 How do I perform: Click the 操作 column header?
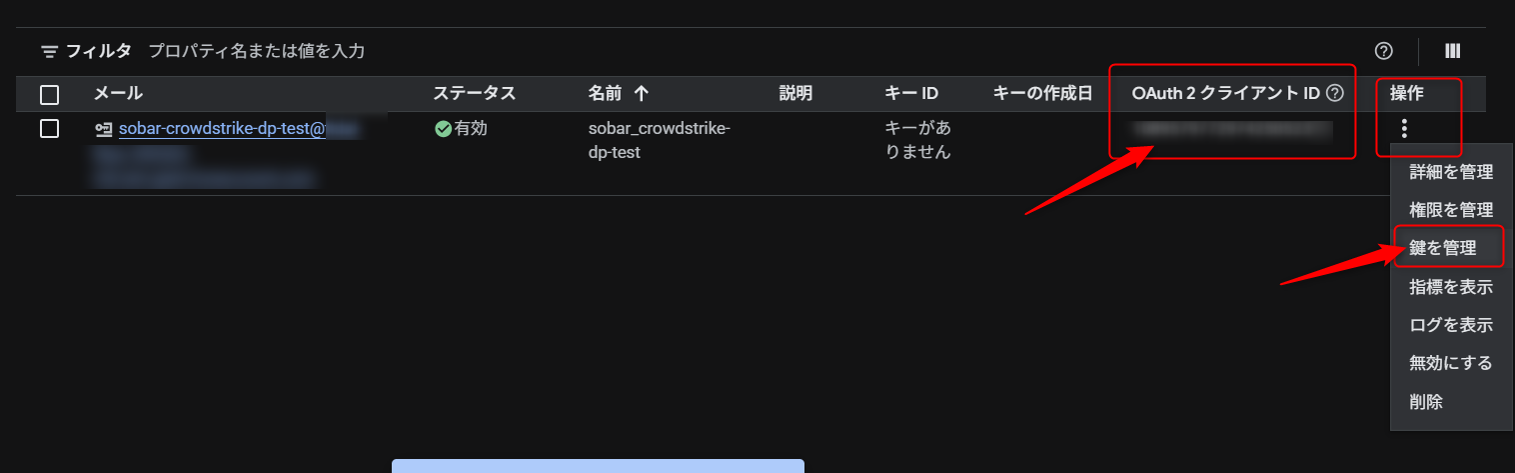point(1406,94)
